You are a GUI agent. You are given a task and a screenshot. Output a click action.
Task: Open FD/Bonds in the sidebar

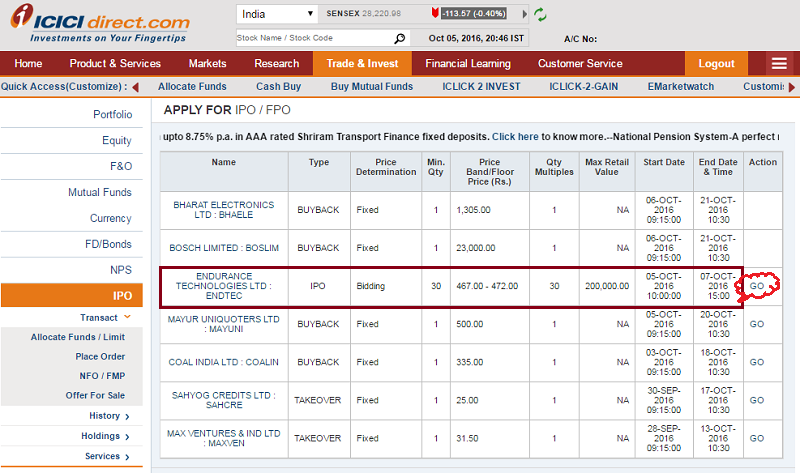108,244
